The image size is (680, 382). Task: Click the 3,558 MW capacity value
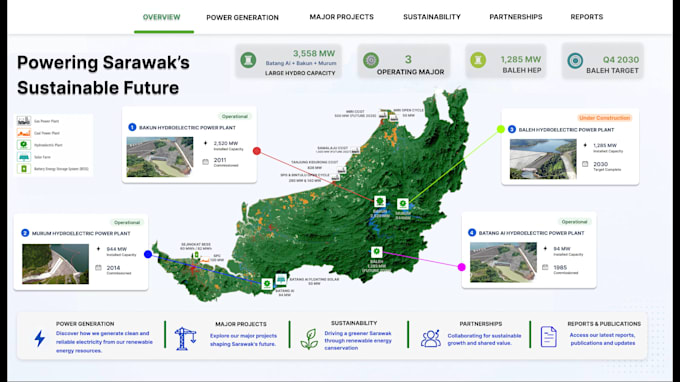[x=314, y=53]
